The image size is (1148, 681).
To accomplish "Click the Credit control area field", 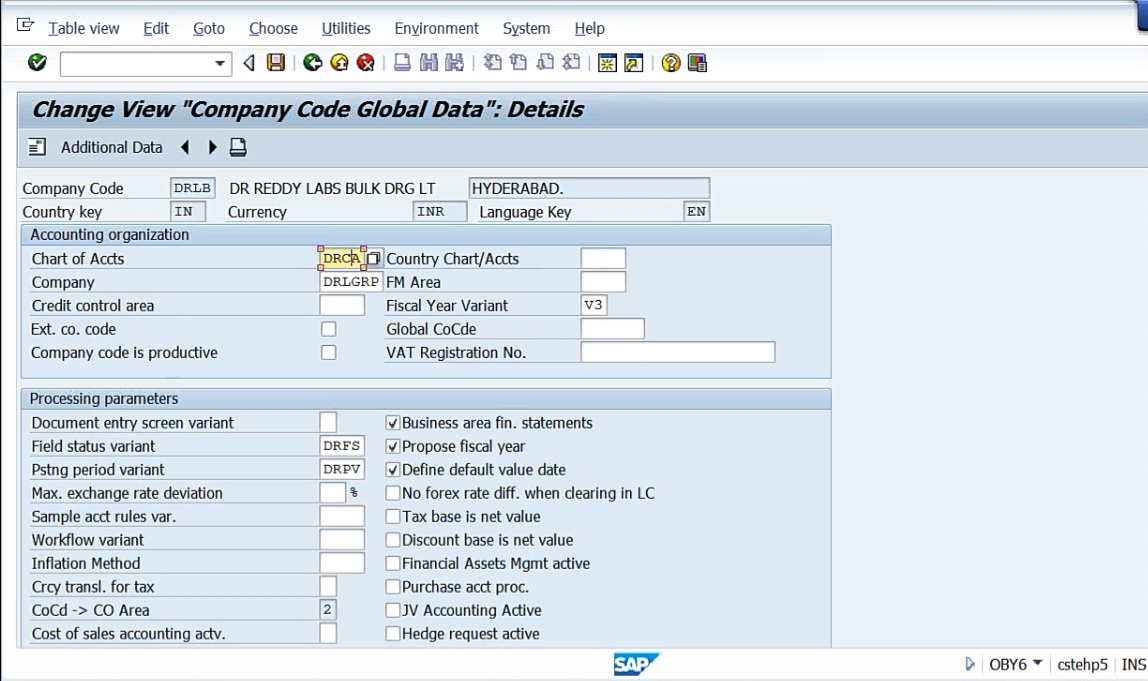I will (342, 305).
